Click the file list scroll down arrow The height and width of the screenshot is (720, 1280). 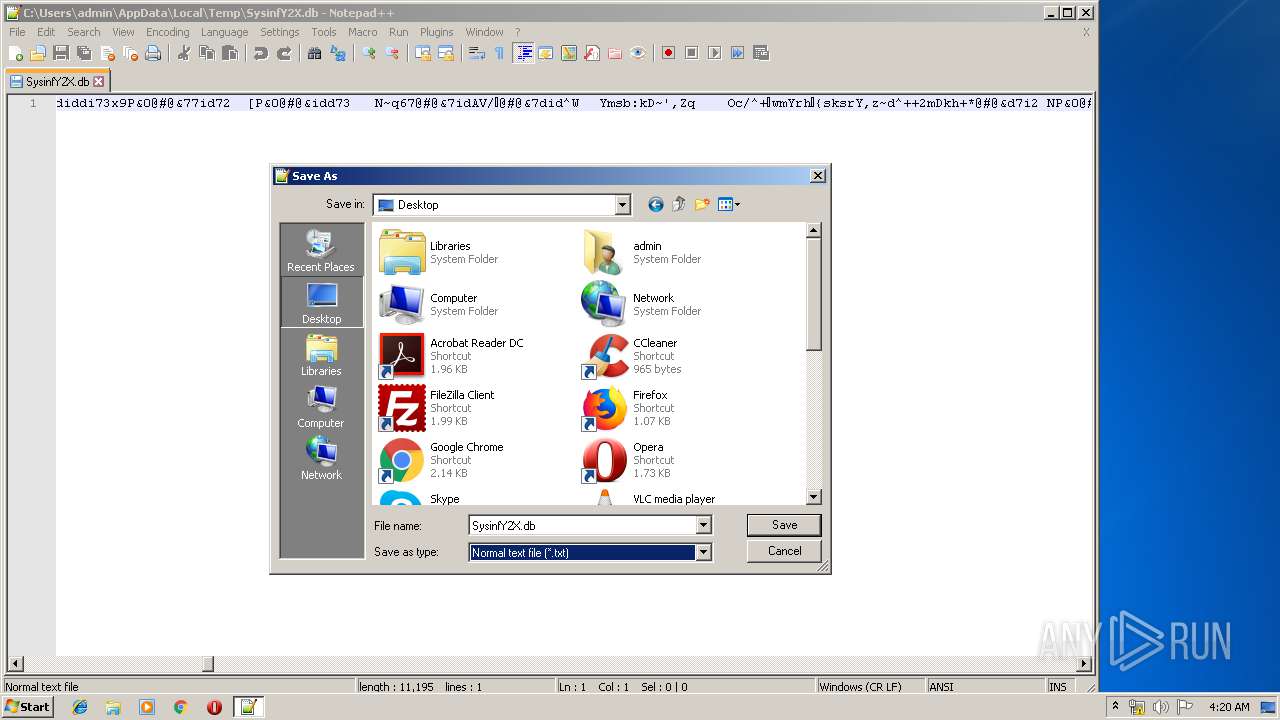[x=813, y=497]
